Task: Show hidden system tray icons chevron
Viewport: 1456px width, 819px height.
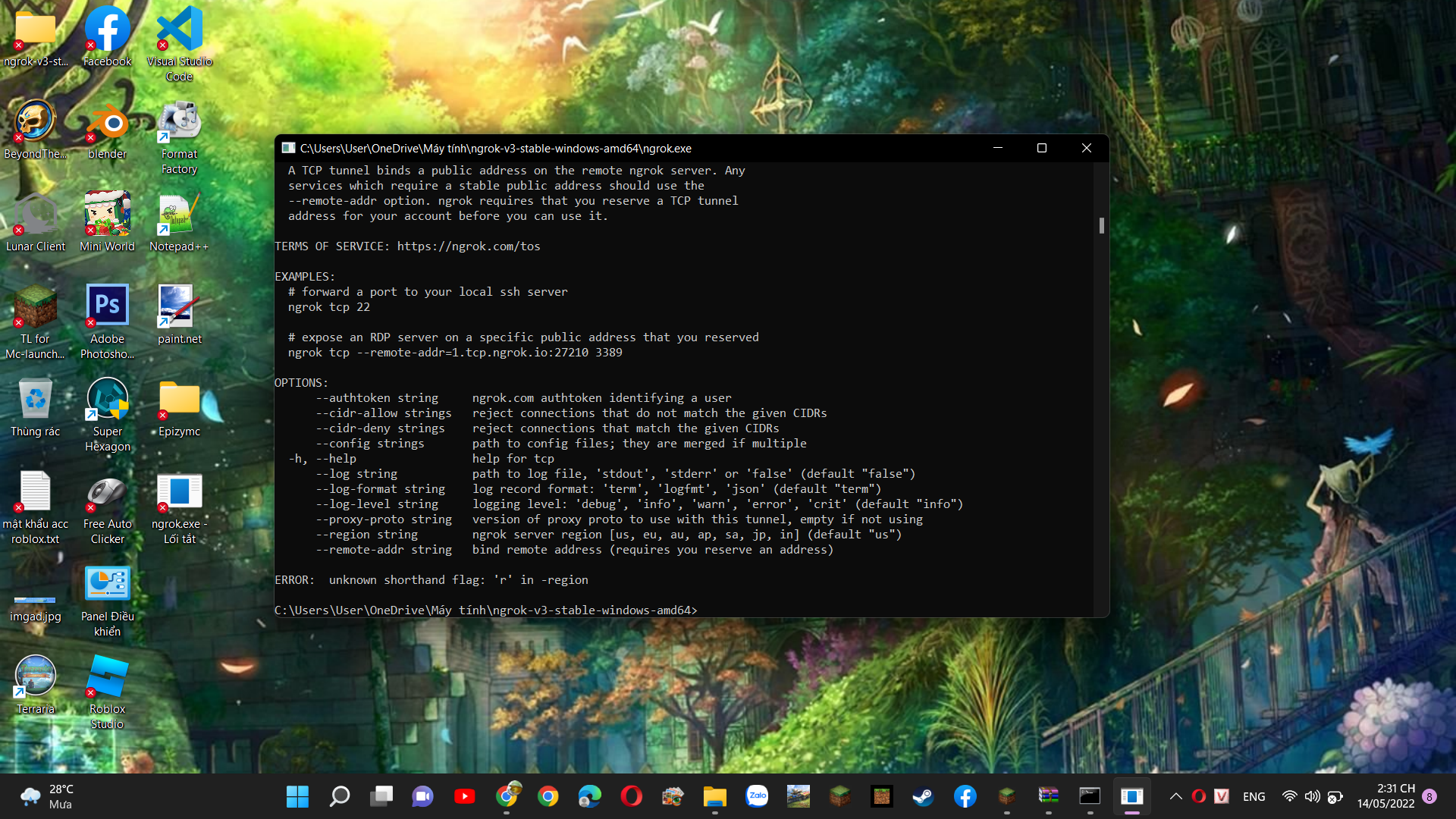Action: coord(1175,796)
